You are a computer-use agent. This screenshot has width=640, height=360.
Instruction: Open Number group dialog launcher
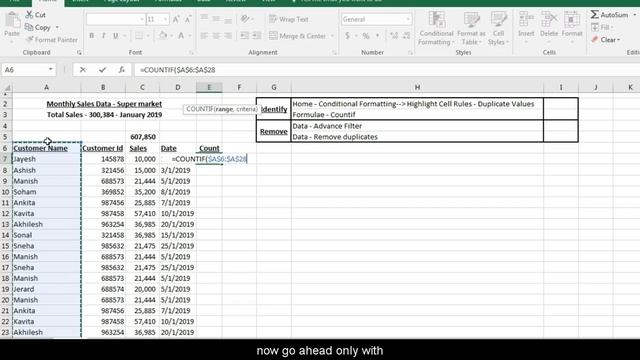pos(410,53)
